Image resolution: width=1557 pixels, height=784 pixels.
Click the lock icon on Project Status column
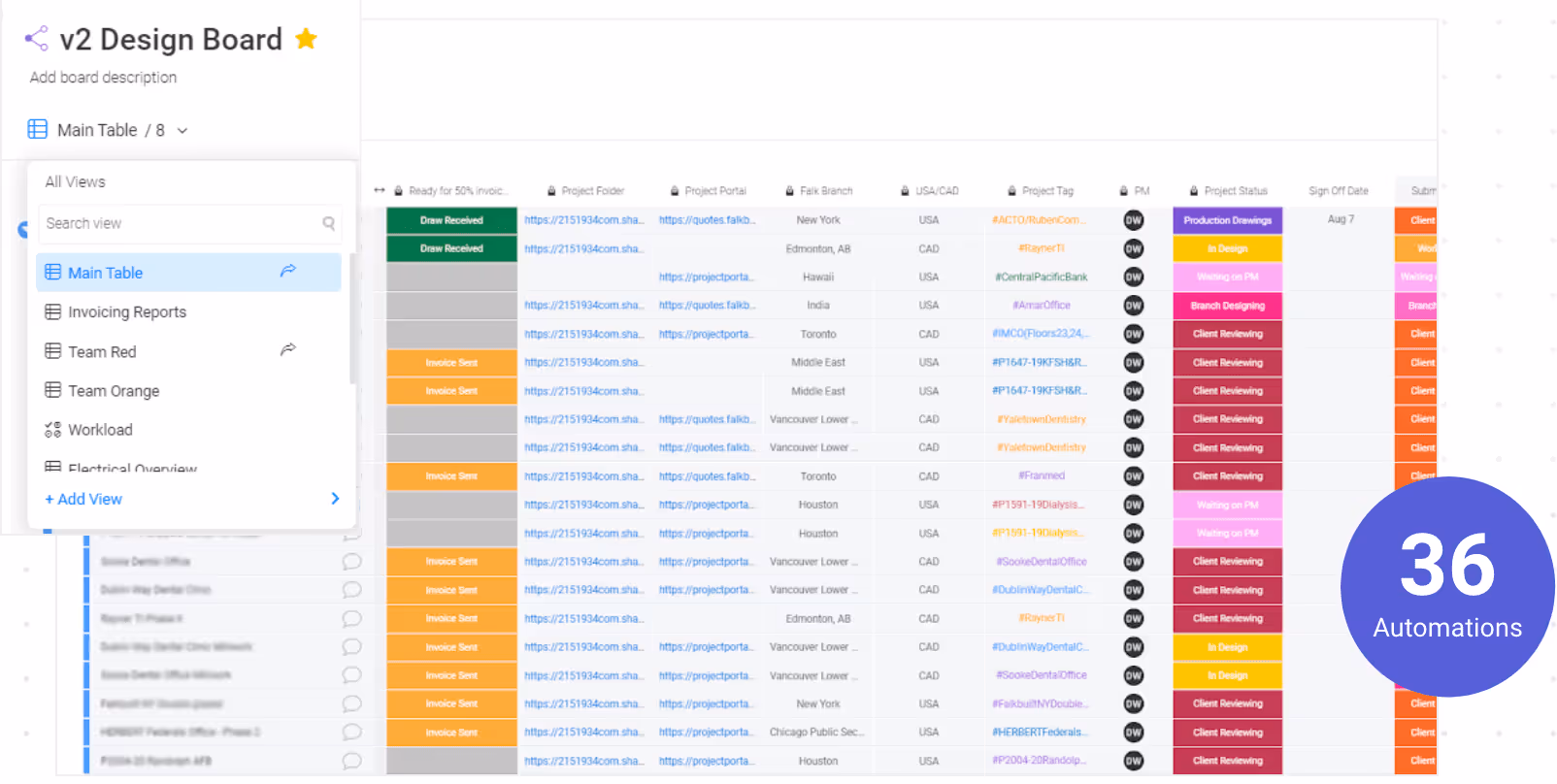coord(1194,191)
